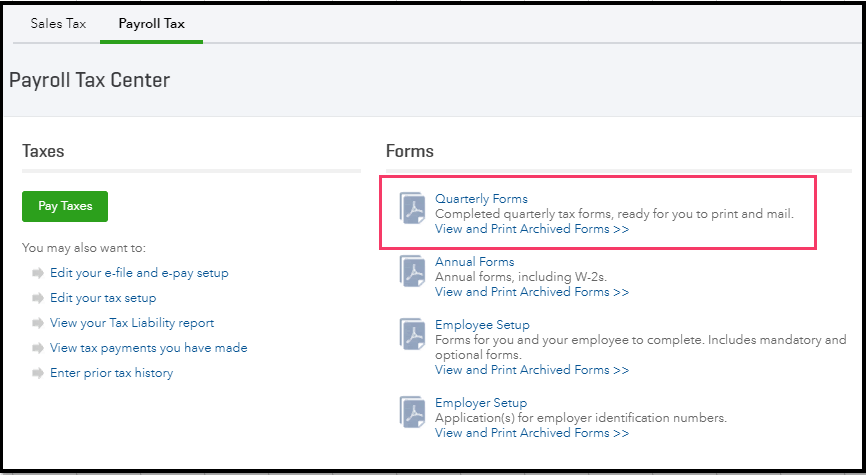This screenshot has height=475, width=866.
Task: Click arrow icon beside Enter prior tax history
Action: [38, 373]
